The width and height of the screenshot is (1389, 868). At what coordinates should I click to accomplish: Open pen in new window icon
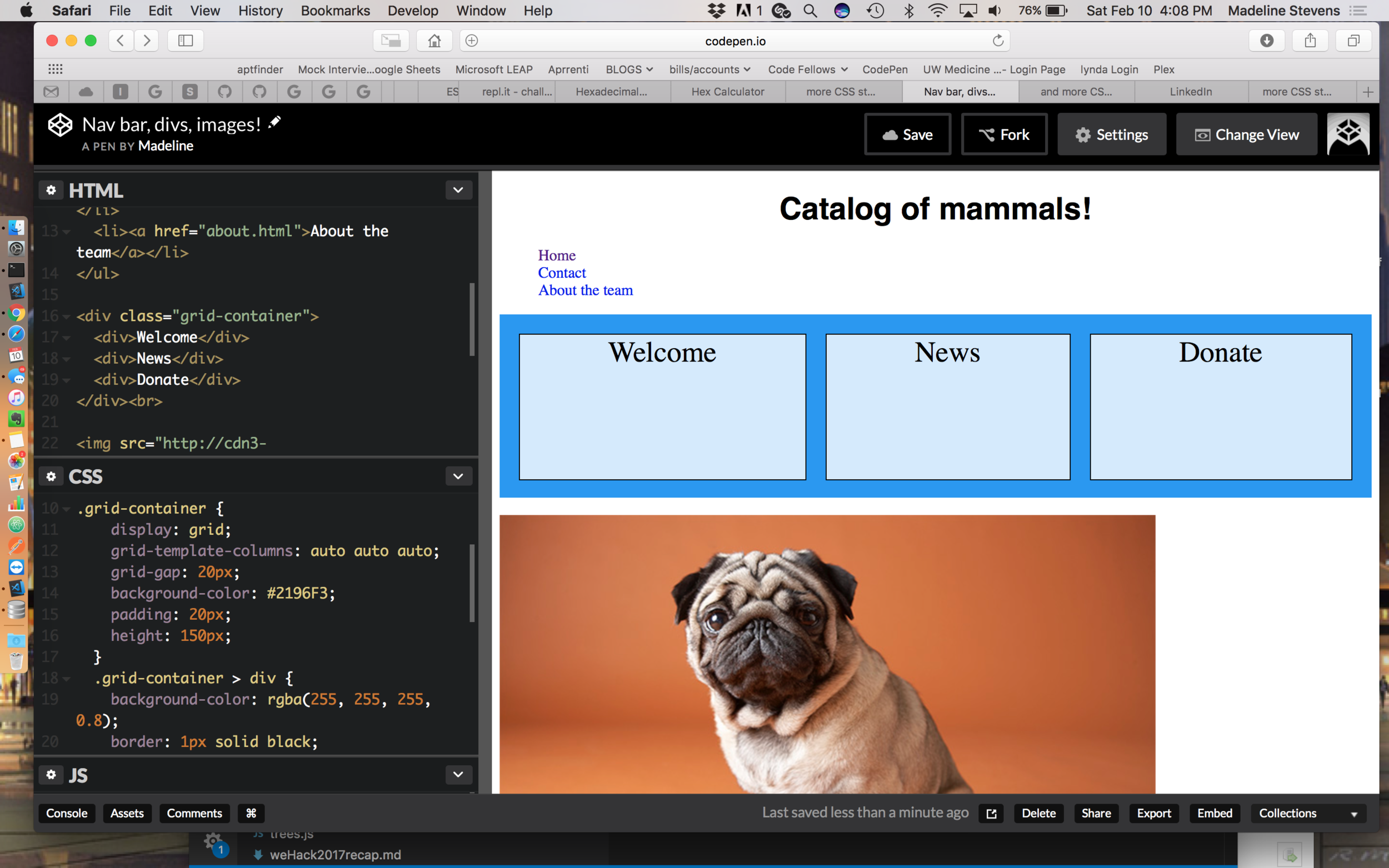[991, 814]
